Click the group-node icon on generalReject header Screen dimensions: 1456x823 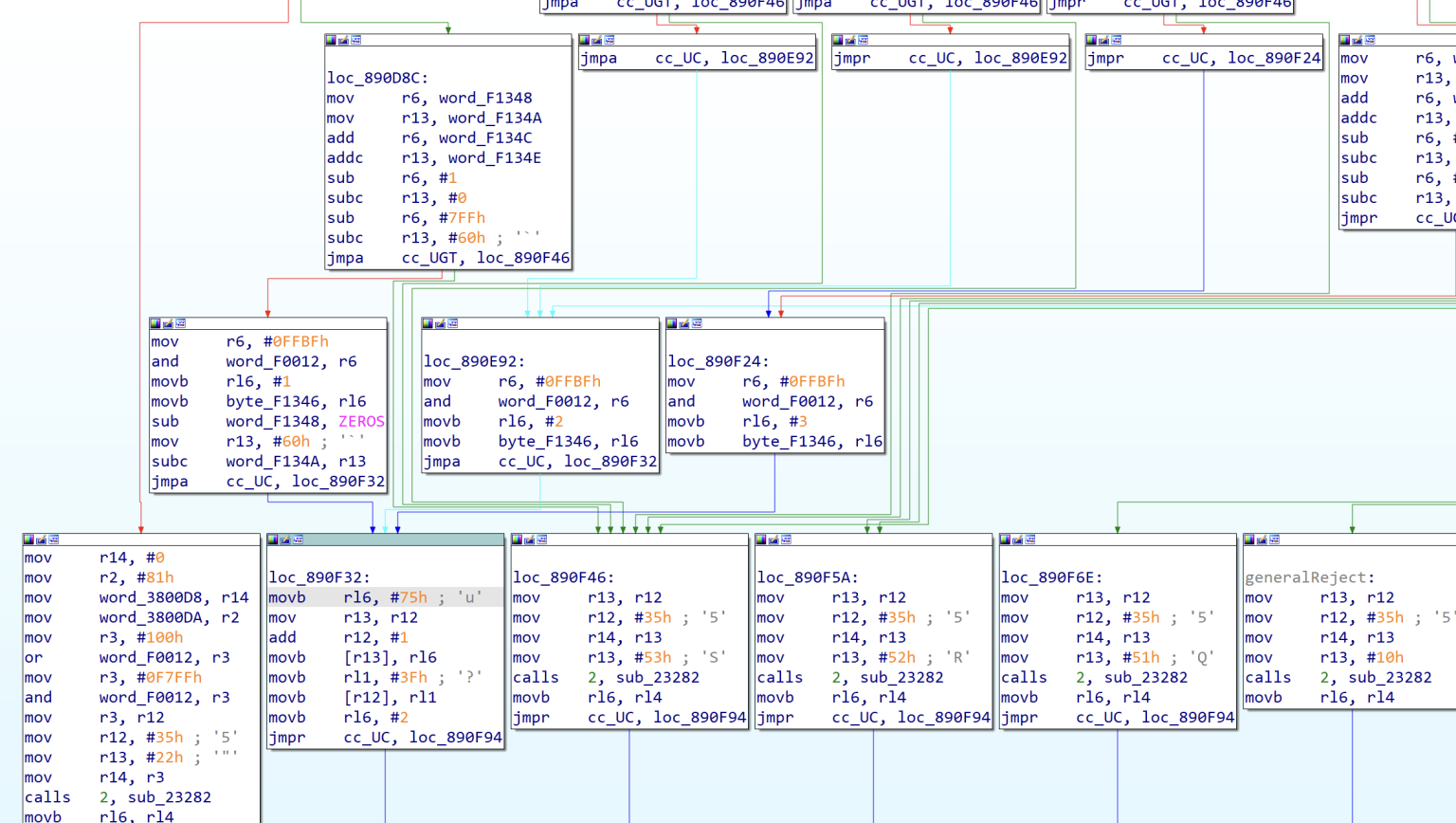1275,540
